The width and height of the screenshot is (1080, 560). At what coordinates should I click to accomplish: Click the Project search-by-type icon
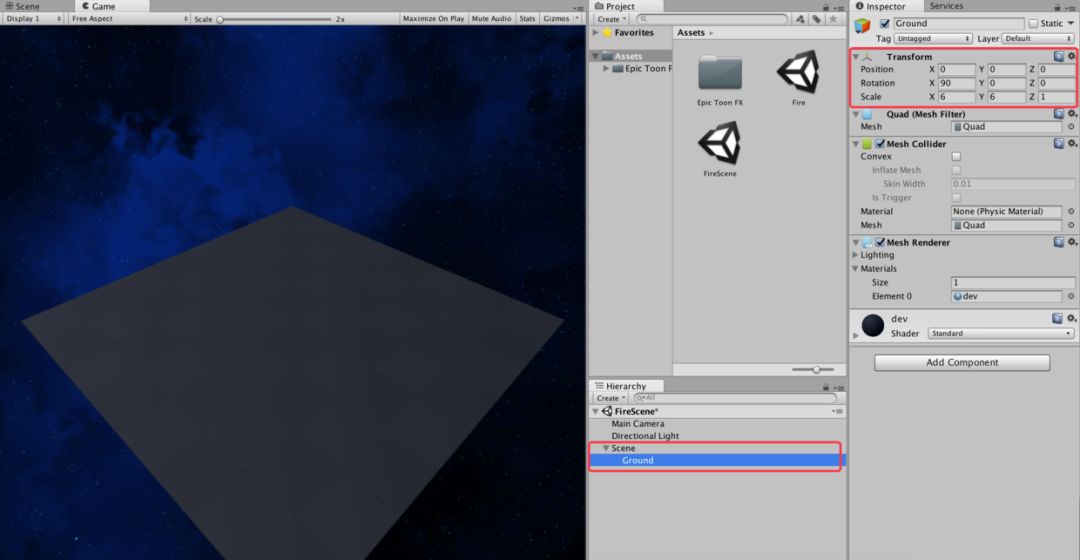(800, 19)
